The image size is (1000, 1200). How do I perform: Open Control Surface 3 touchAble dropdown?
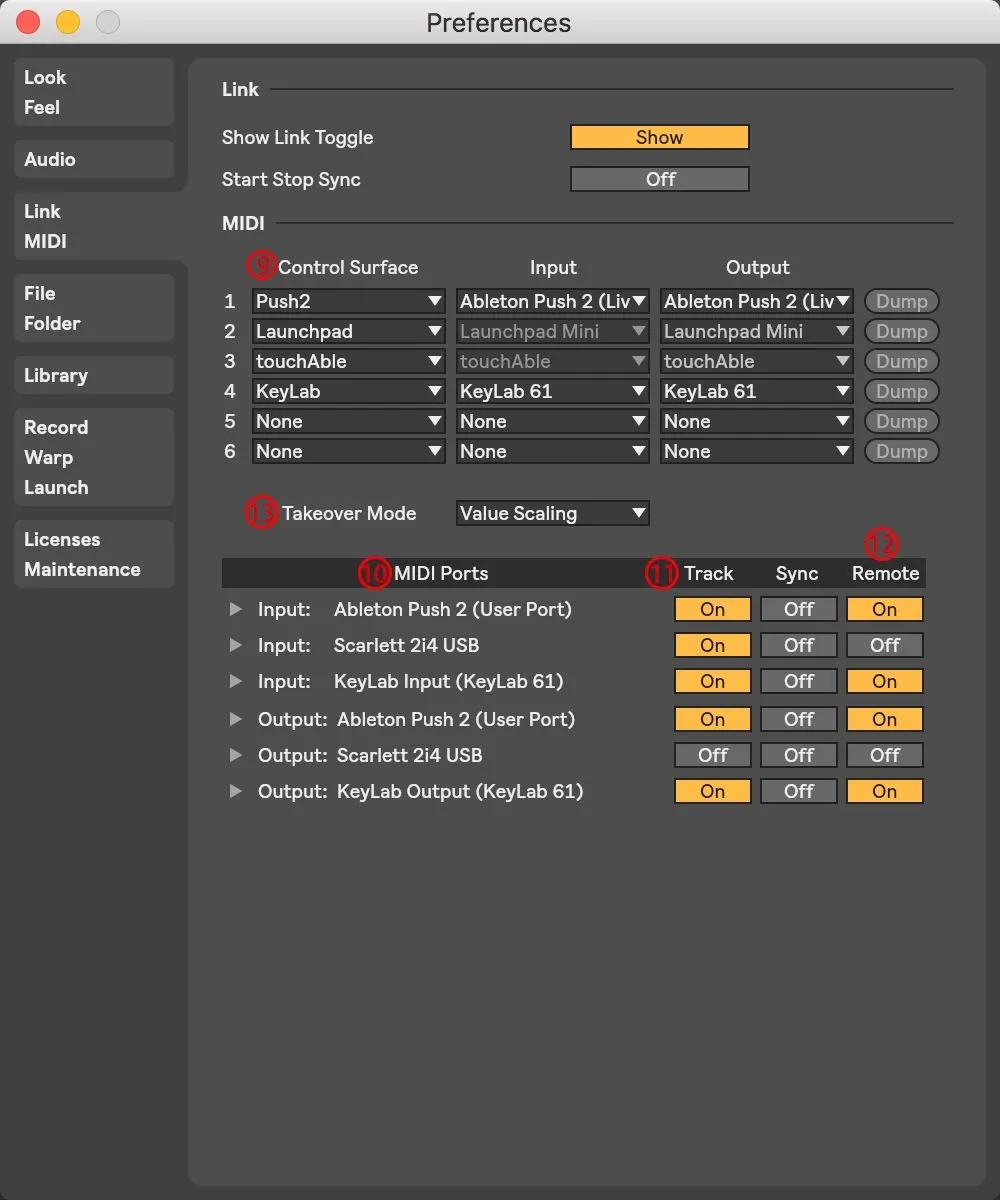coord(349,361)
